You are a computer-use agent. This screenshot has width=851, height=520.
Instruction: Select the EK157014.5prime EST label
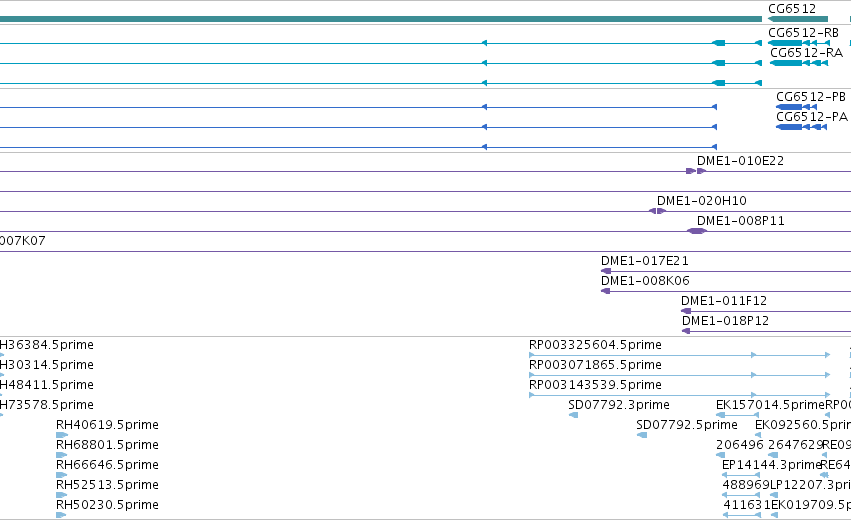[771, 405]
